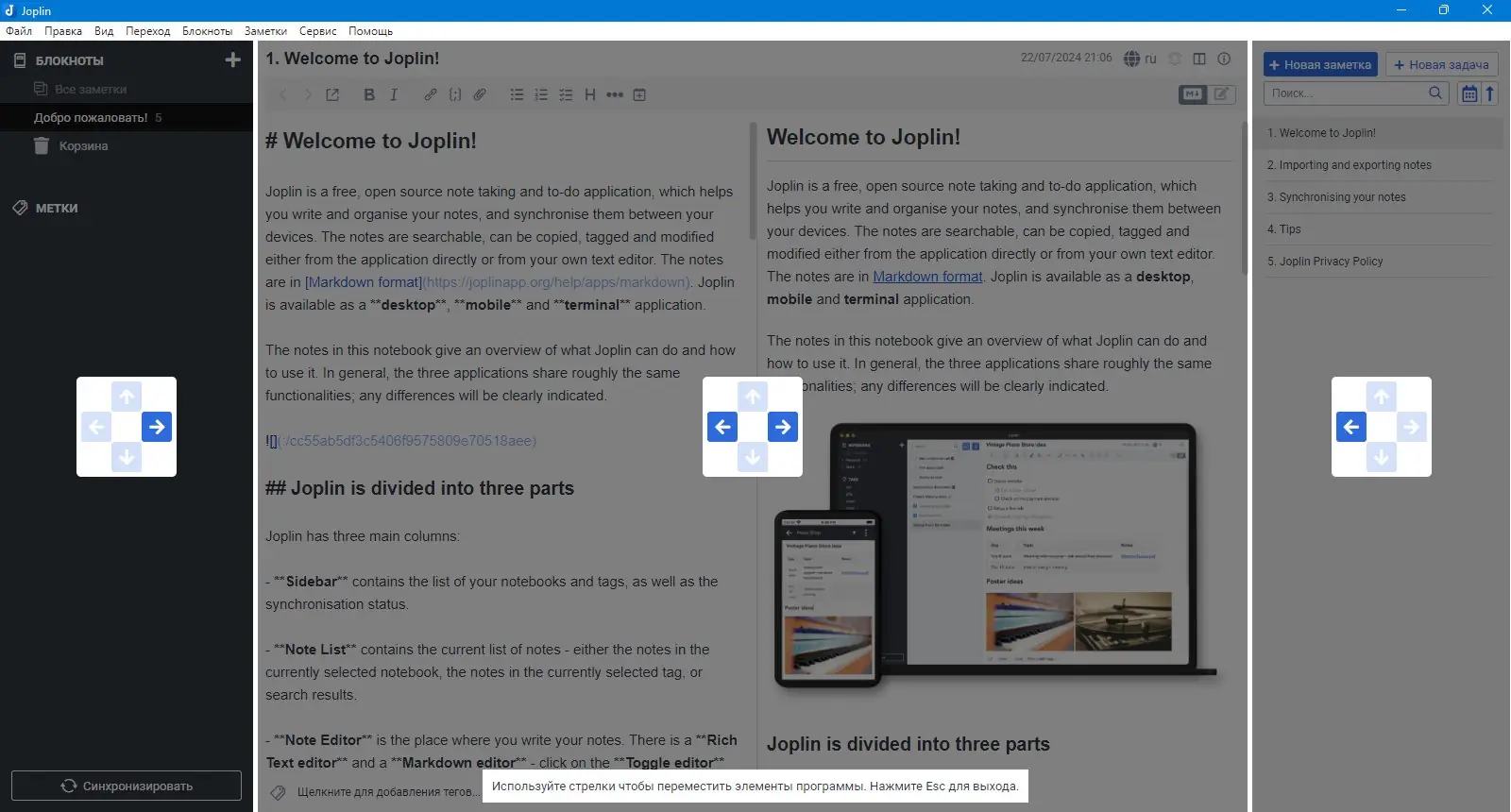Insert a bulleted list
Image resolution: width=1511 pixels, height=812 pixels.
[x=517, y=94]
